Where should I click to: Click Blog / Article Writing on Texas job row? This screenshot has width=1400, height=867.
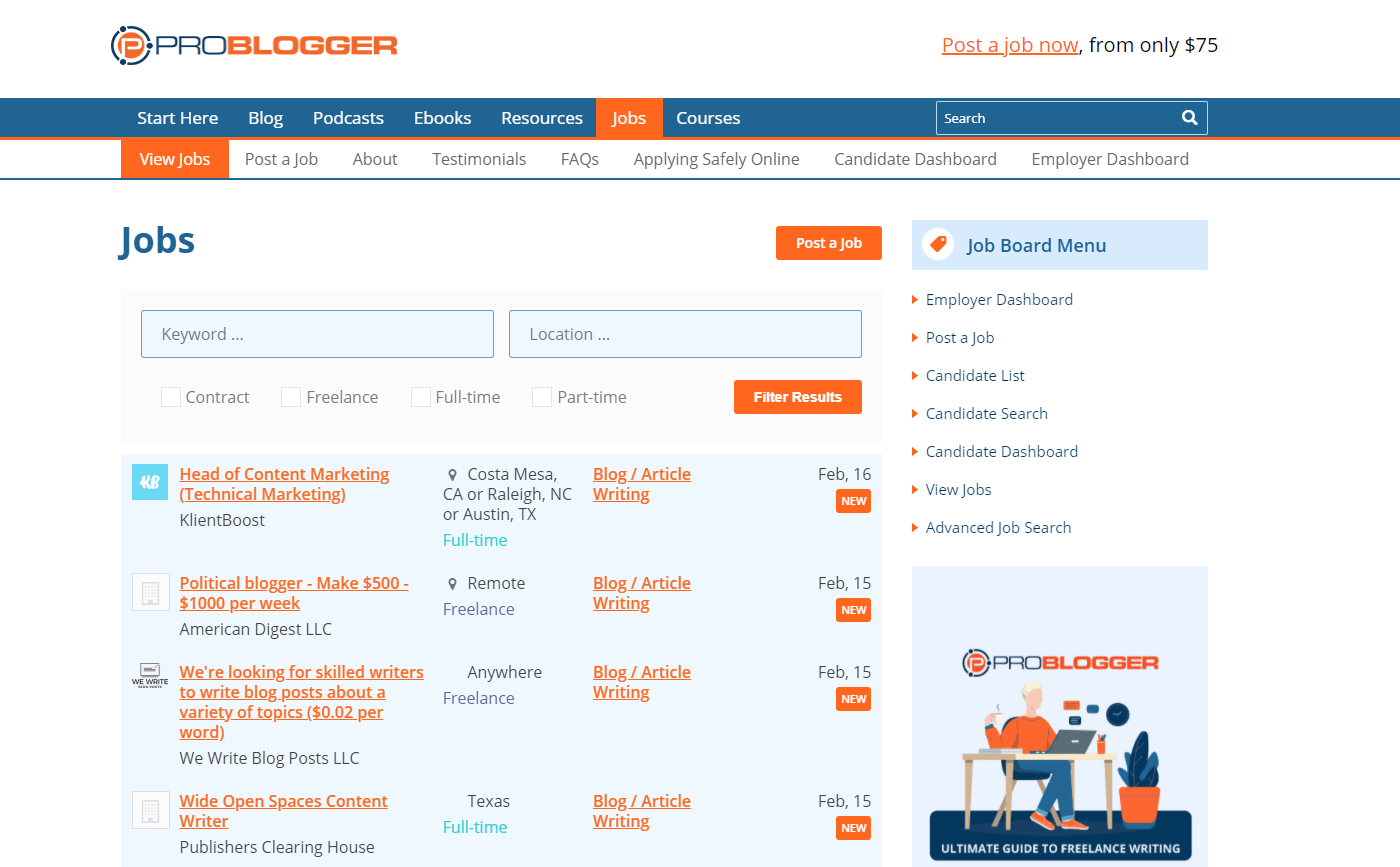click(642, 811)
